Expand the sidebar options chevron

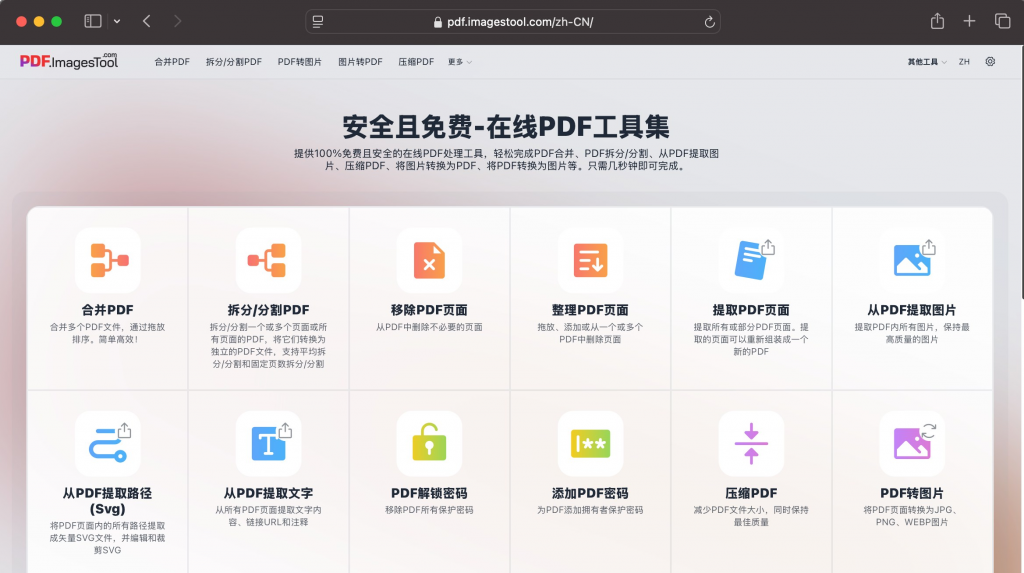click(x=117, y=21)
